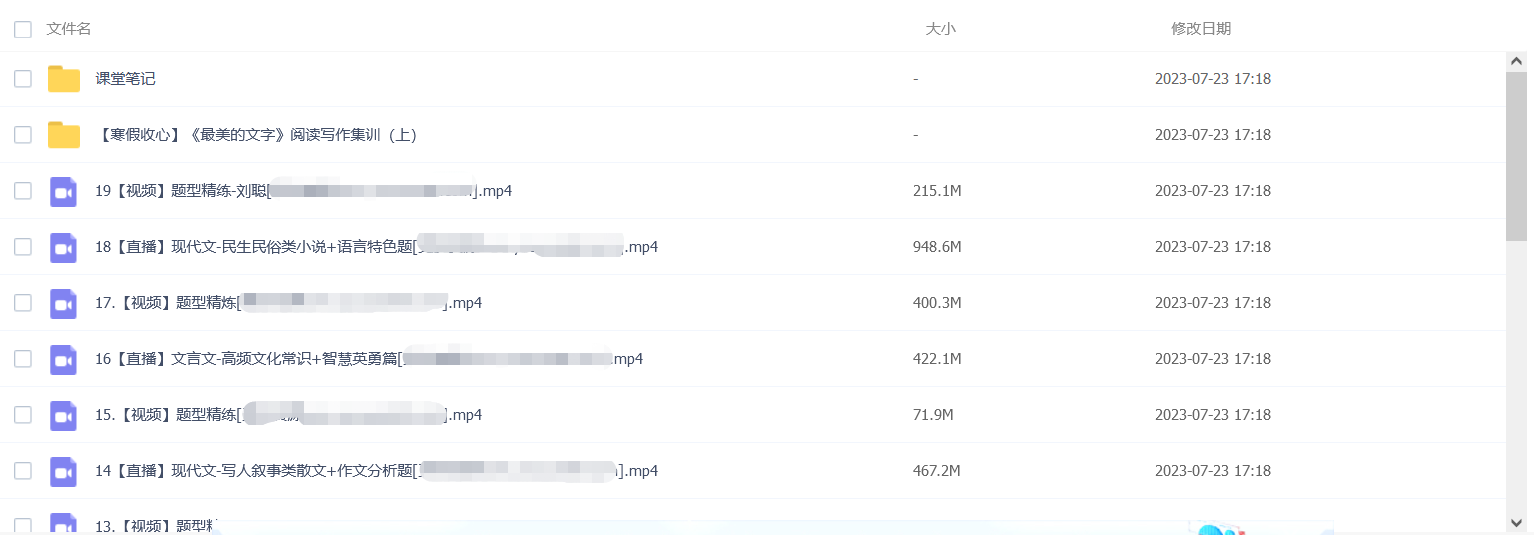The image size is (1534, 535).
Task: Sort files by 修改日期 column header
Action: tap(1201, 29)
